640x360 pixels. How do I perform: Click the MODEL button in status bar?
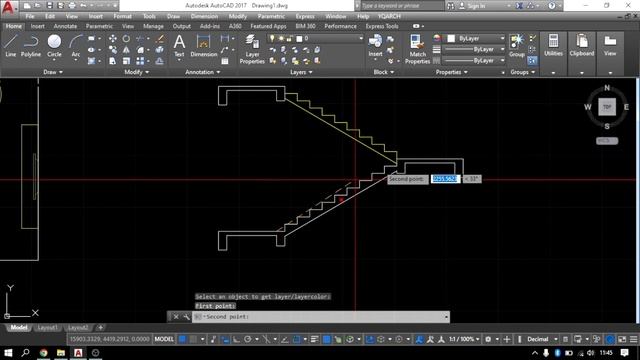point(164,339)
